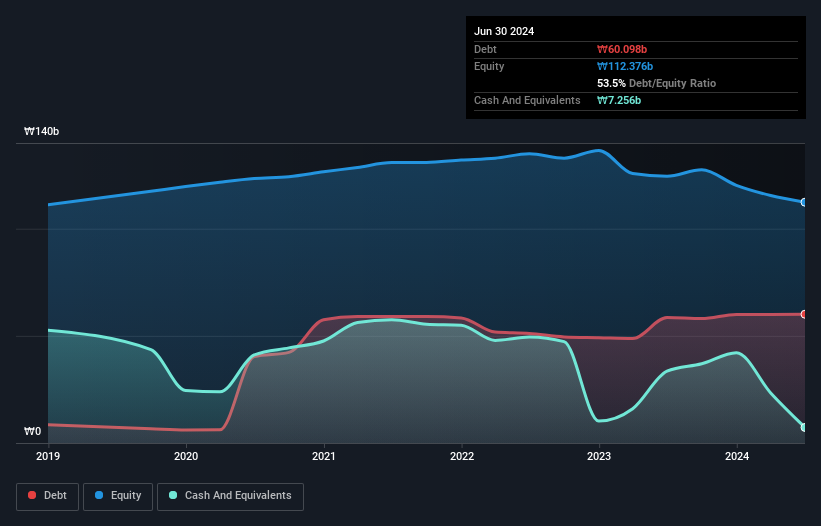Toggle the Debt legend button
This screenshot has height=526, width=821.
tap(47, 496)
